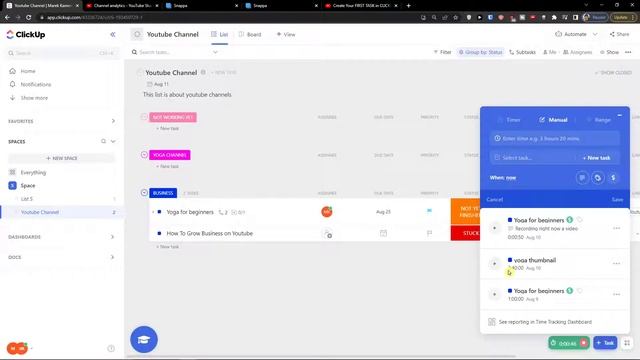Click subtasks icon on Yoga for beginners row
The height and width of the screenshot is (360, 640).
223,212
